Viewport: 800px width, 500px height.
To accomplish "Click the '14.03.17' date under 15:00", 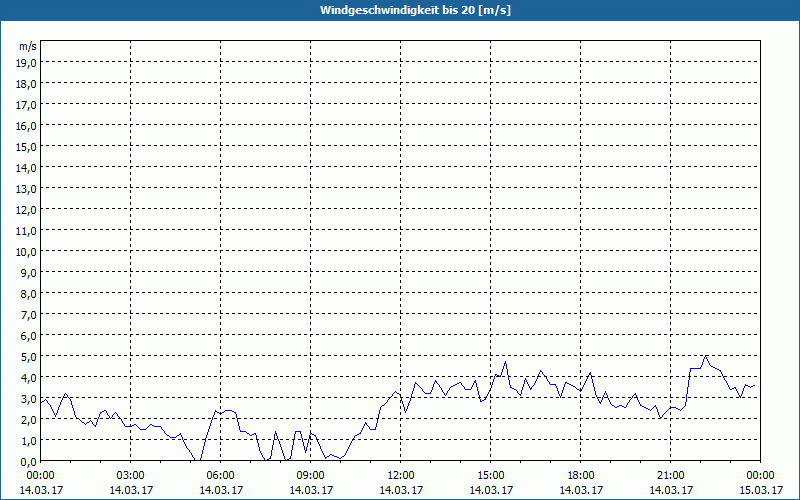I will [x=491, y=490].
